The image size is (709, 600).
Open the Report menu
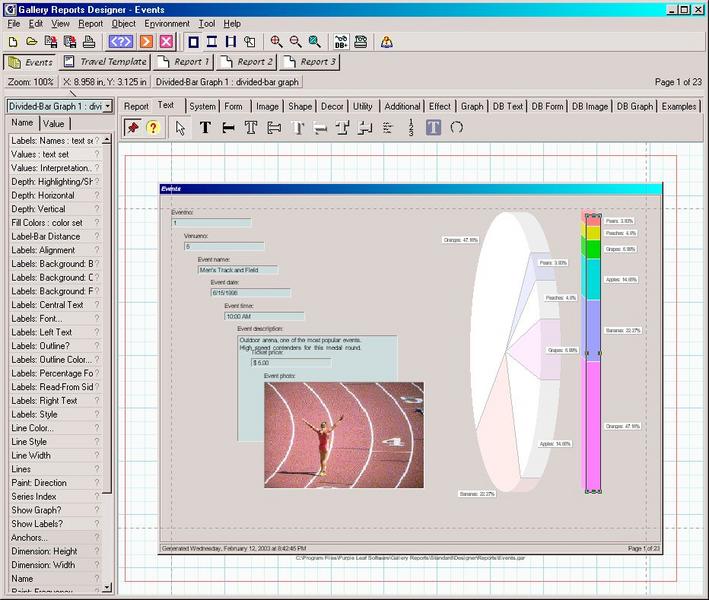(x=90, y=24)
